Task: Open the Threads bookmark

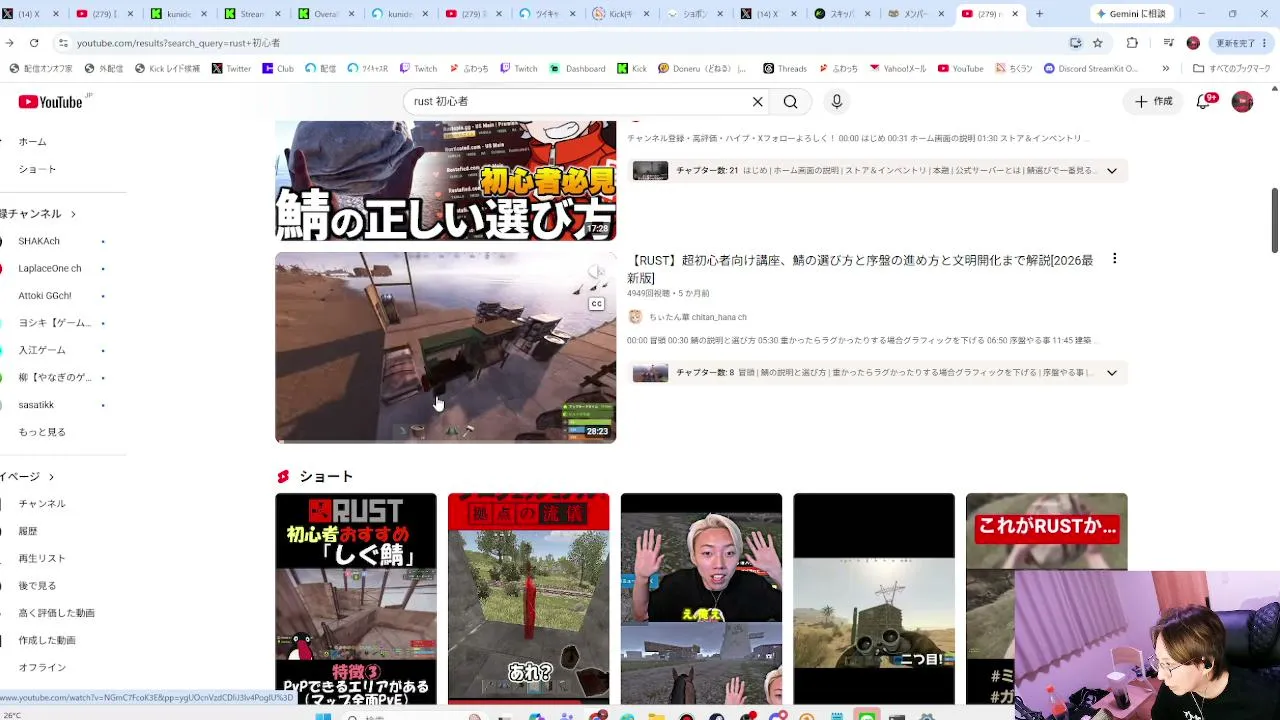Action: pos(785,69)
